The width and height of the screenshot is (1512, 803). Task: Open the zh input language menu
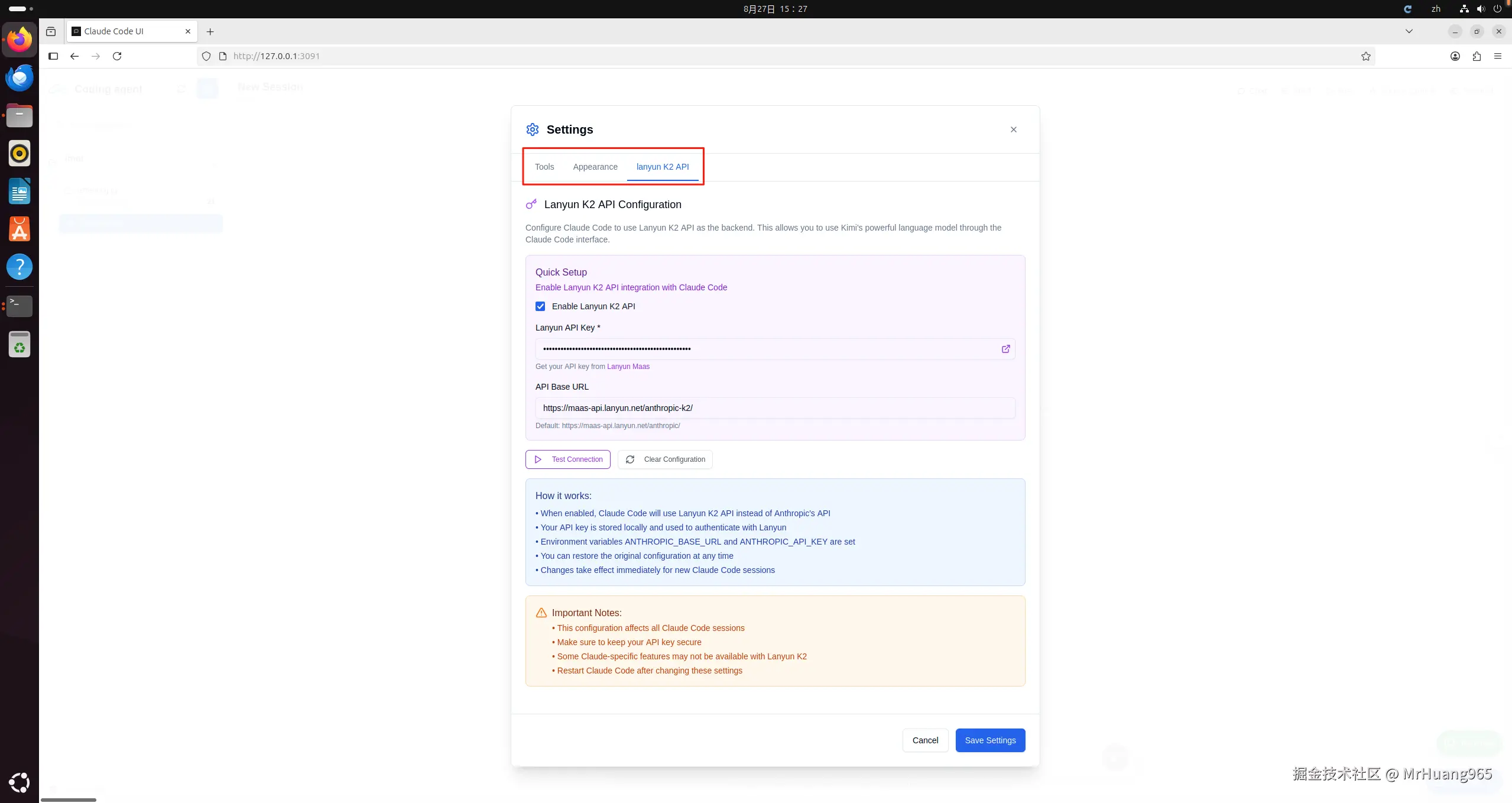(1436, 9)
